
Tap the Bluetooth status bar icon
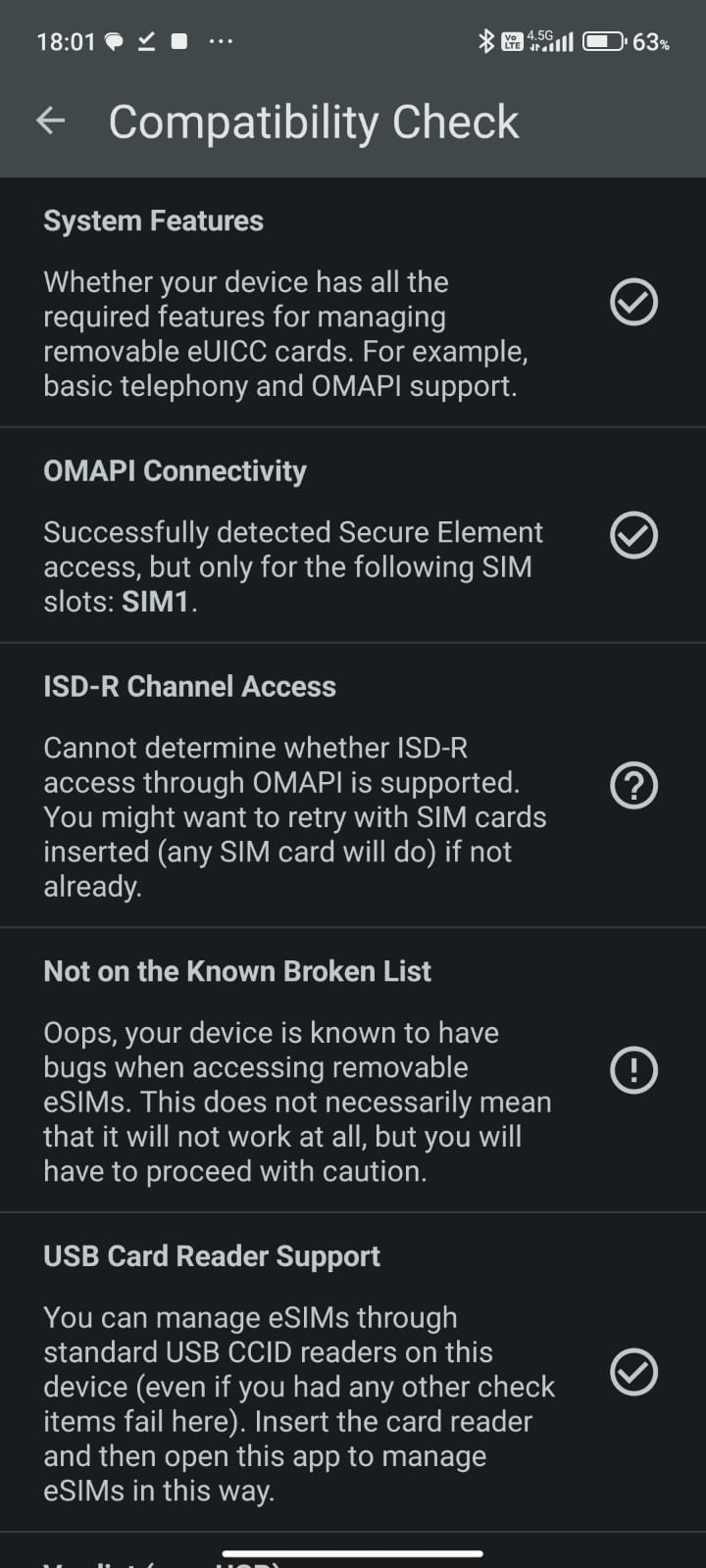[x=485, y=41]
